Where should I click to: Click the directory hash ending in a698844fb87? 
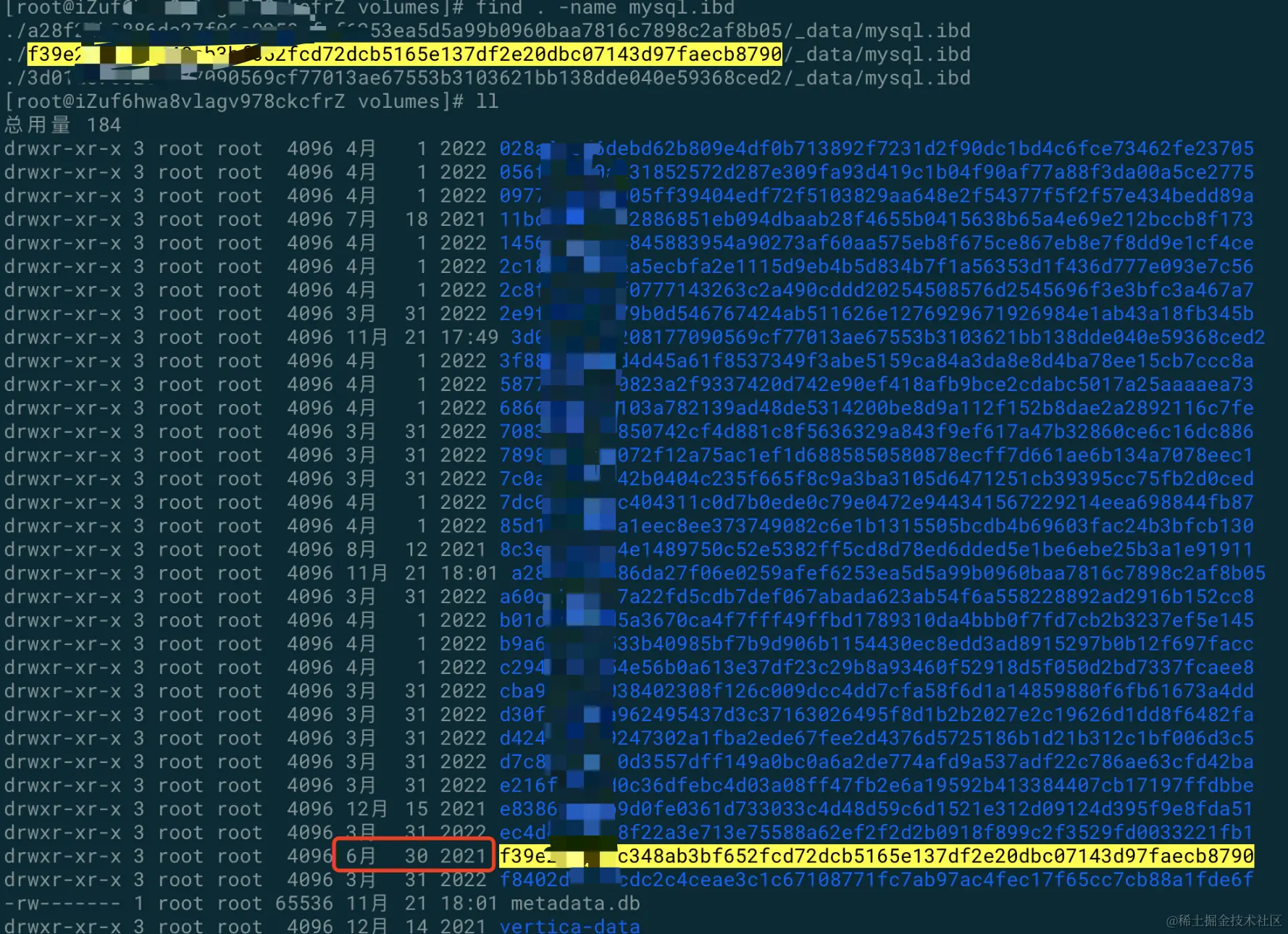point(877,502)
